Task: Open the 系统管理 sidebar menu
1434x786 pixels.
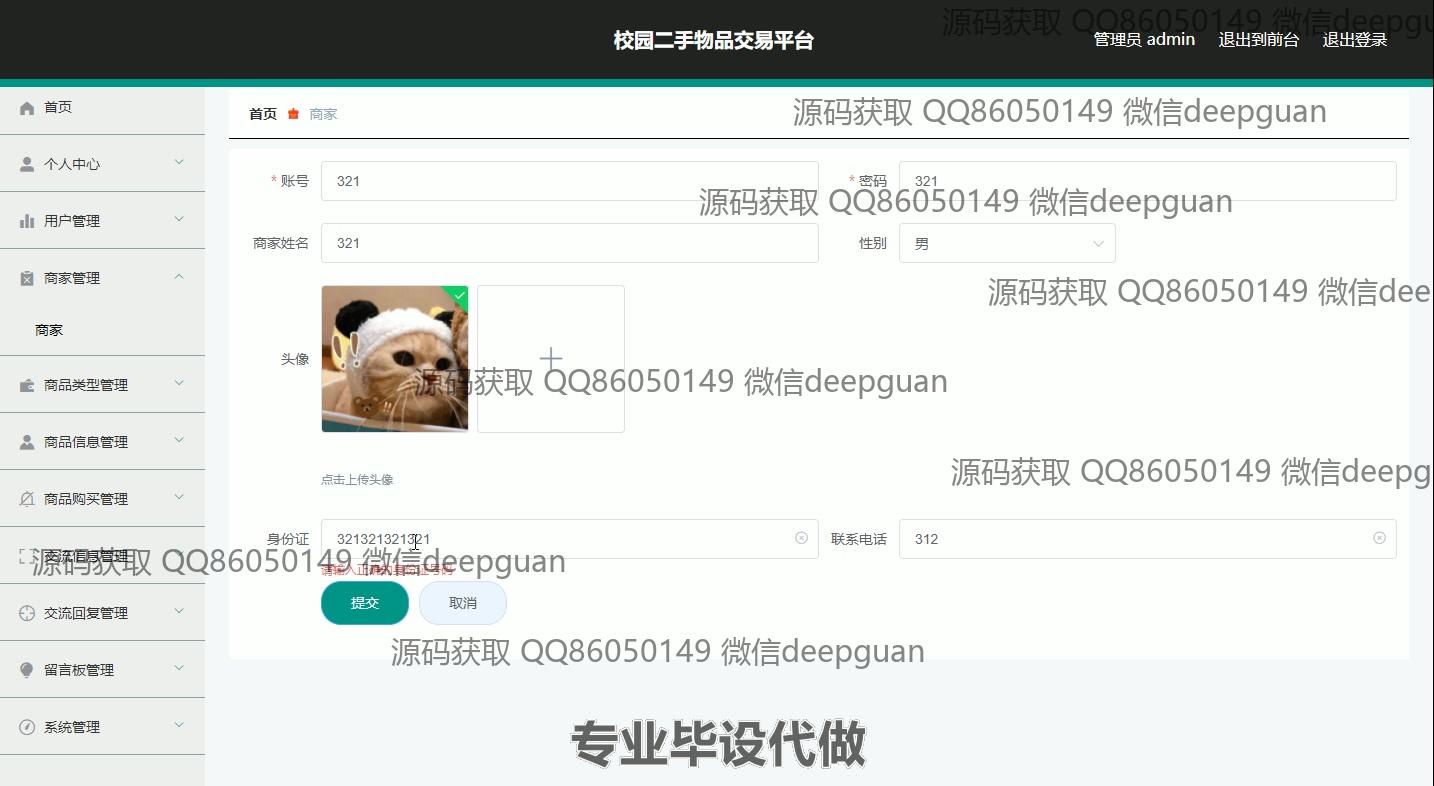Action: [102, 727]
